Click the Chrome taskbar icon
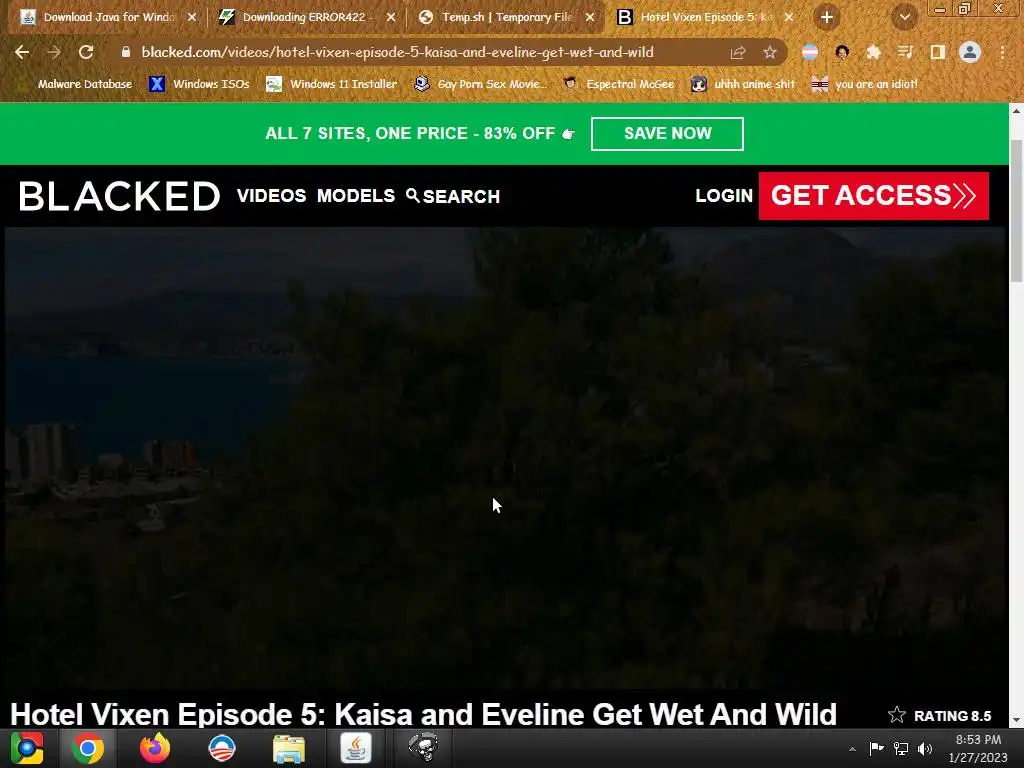Viewport: 1024px width, 768px height. [88, 748]
